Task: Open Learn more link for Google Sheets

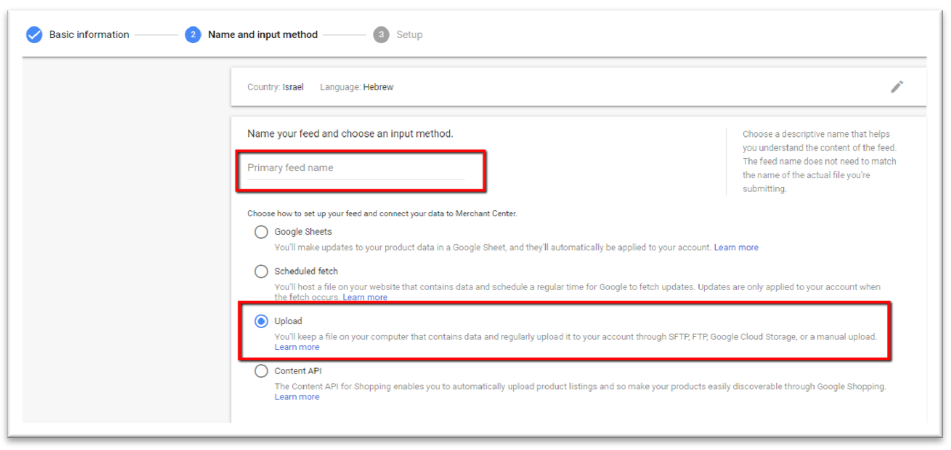Action: coord(736,247)
